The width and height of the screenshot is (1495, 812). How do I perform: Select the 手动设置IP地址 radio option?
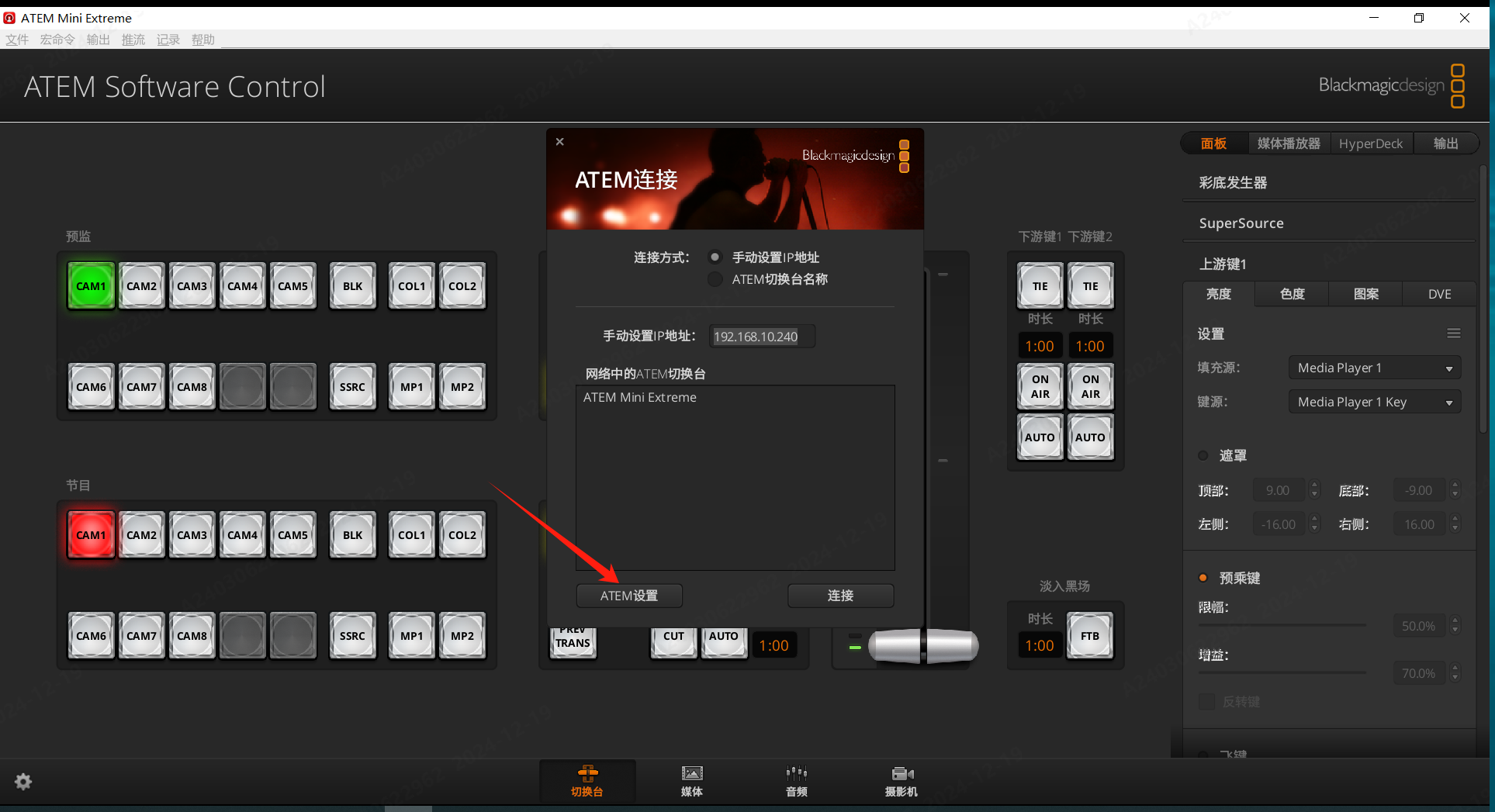715,257
